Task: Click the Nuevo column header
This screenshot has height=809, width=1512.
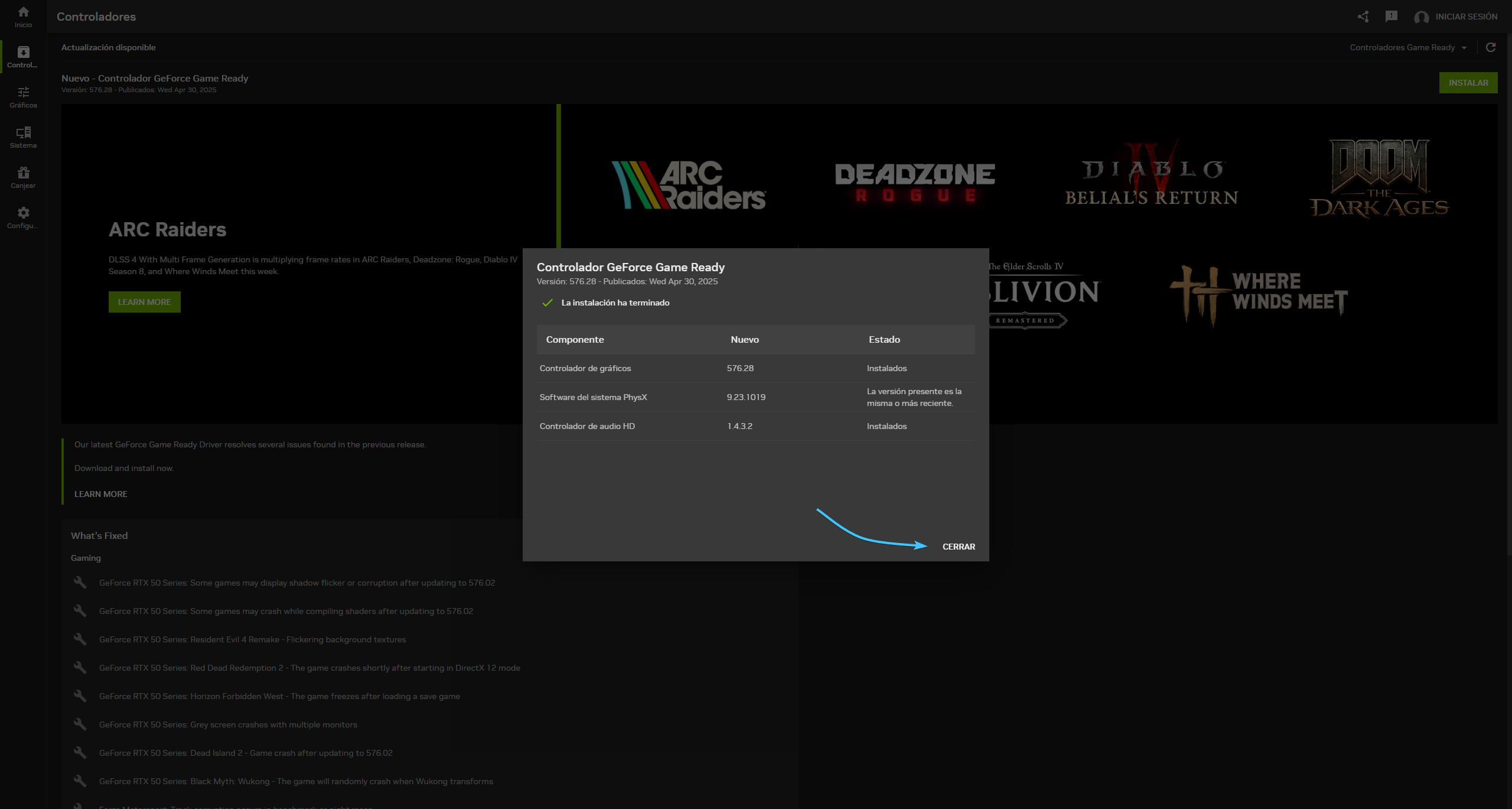Action: coord(745,340)
